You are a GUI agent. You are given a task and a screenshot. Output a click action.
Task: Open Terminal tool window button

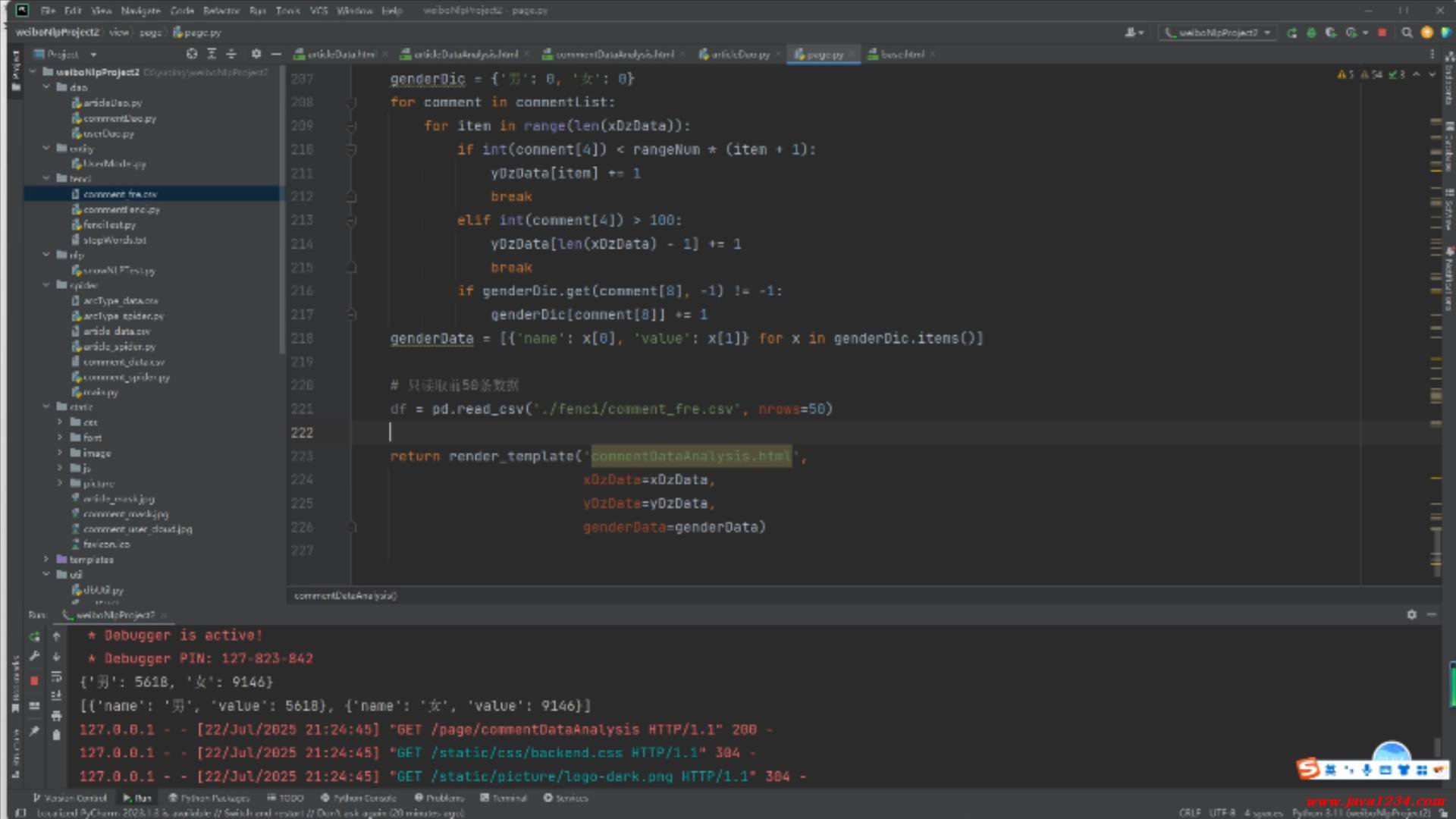pyautogui.click(x=504, y=798)
